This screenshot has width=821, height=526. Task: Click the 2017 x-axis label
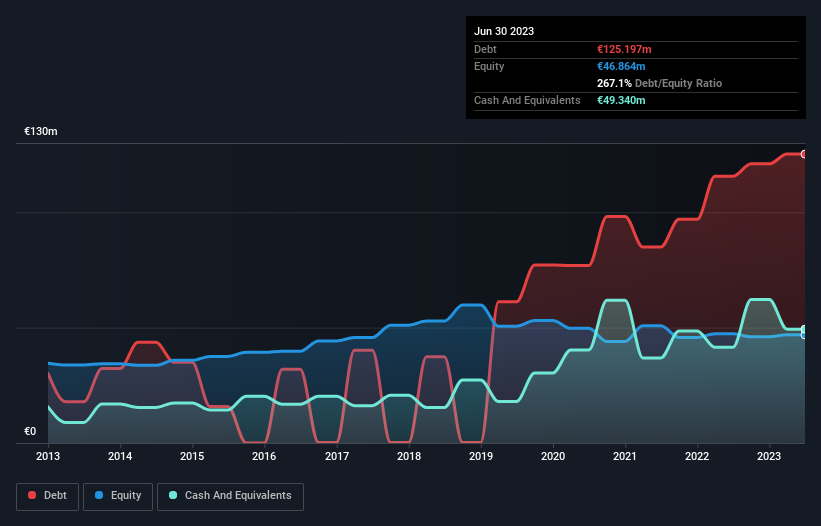337,456
